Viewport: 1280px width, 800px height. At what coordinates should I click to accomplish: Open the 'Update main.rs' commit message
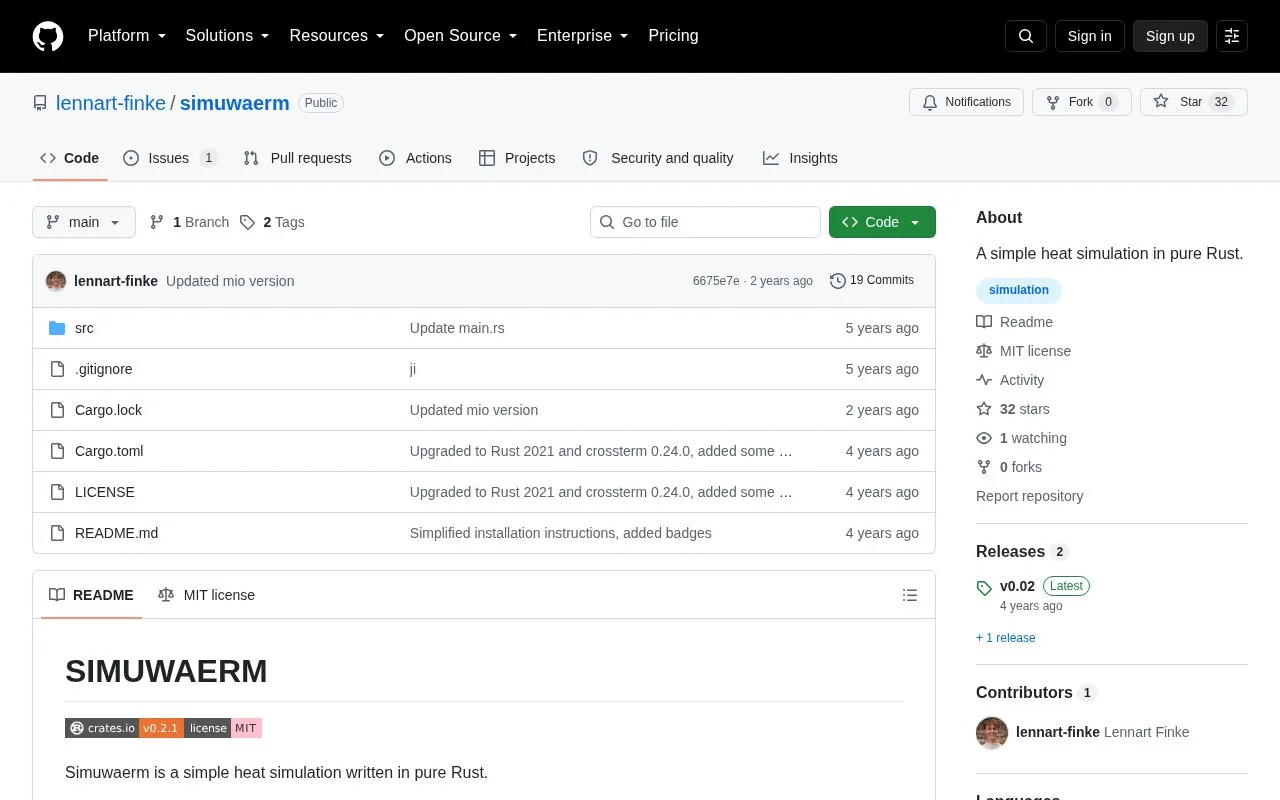click(457, 328)
